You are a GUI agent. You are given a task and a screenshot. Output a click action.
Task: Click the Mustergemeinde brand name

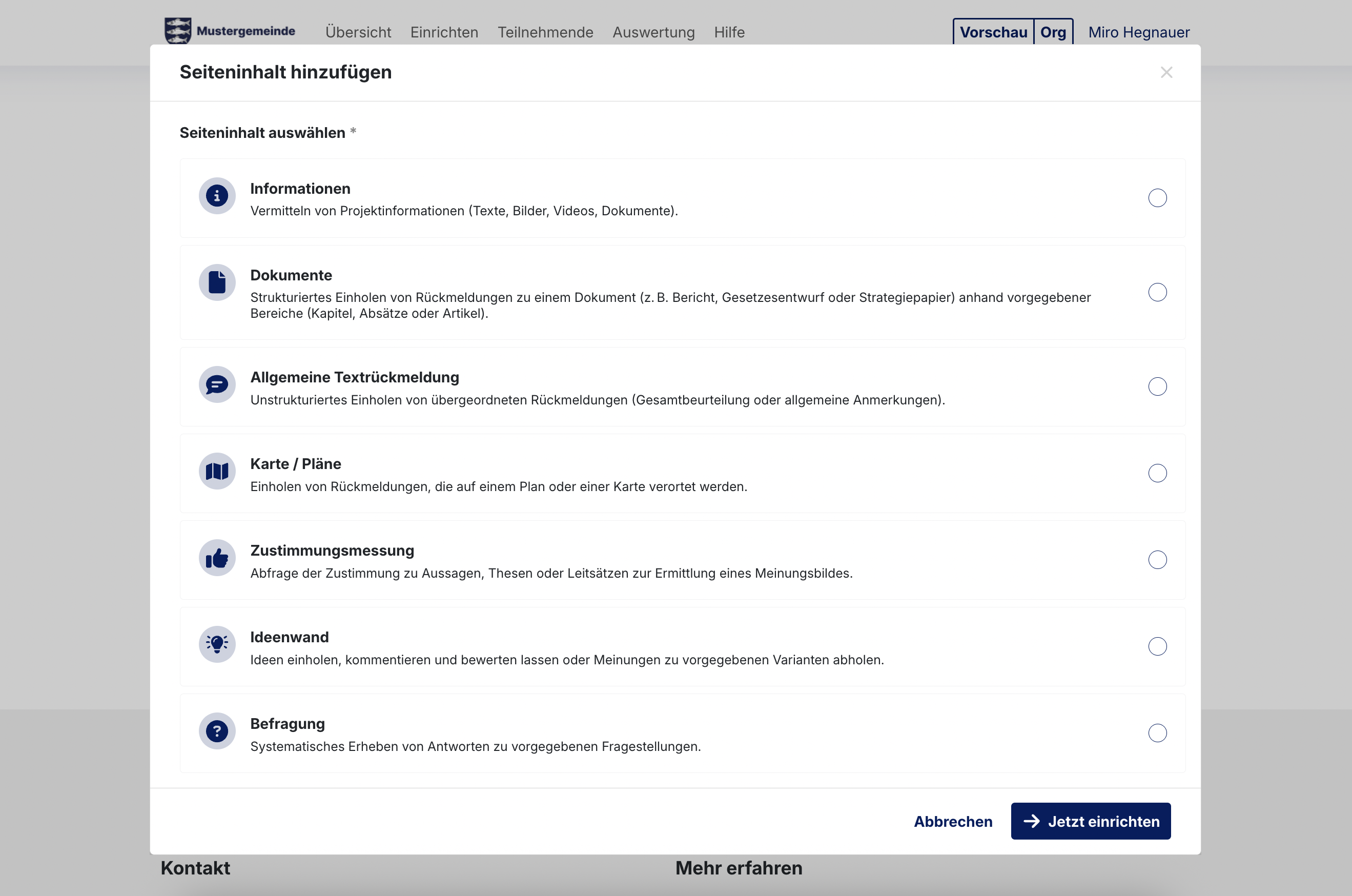(x=245, y=31)
